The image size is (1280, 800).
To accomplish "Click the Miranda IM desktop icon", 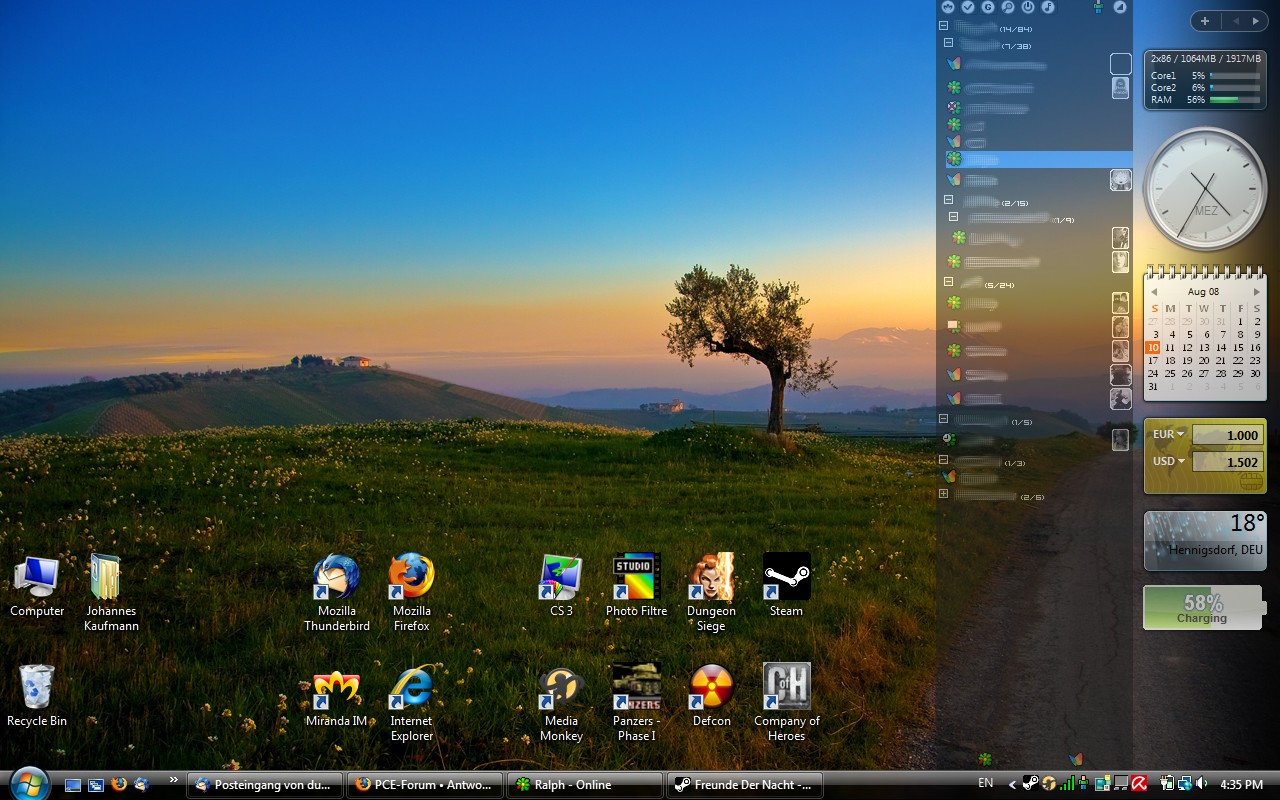I will click(336, 688).
